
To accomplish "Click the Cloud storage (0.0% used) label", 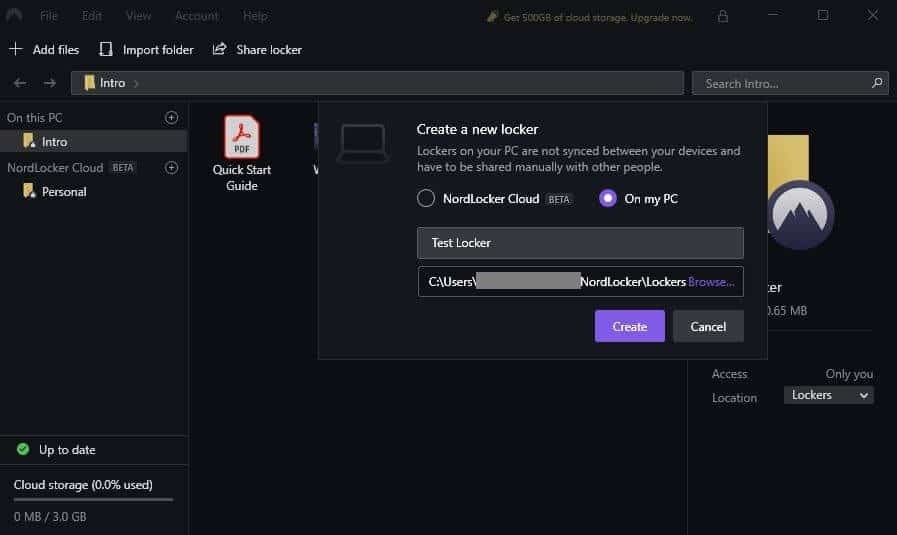I will click(83, 485).
